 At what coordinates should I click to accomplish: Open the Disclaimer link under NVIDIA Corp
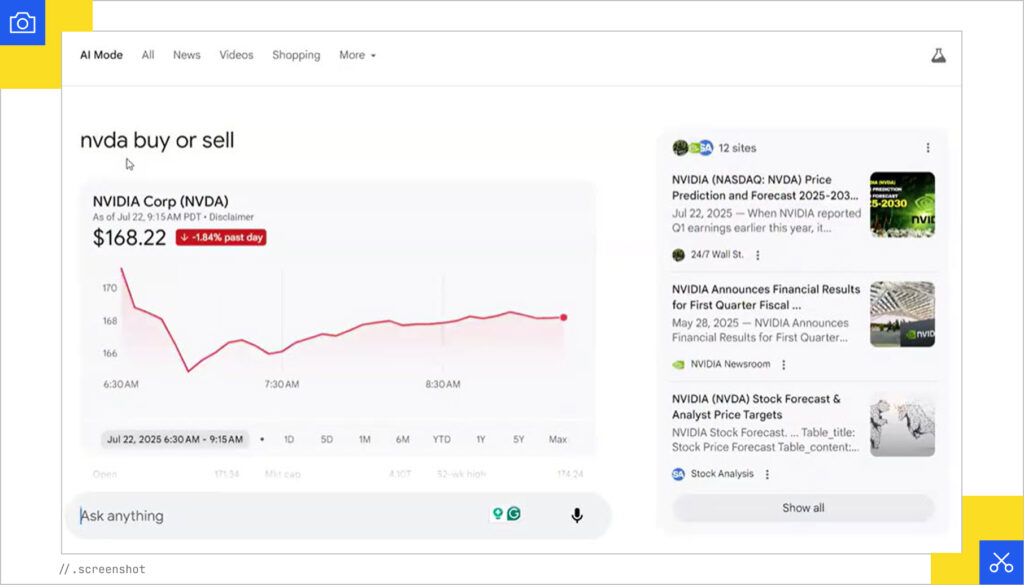pos(232,216)
